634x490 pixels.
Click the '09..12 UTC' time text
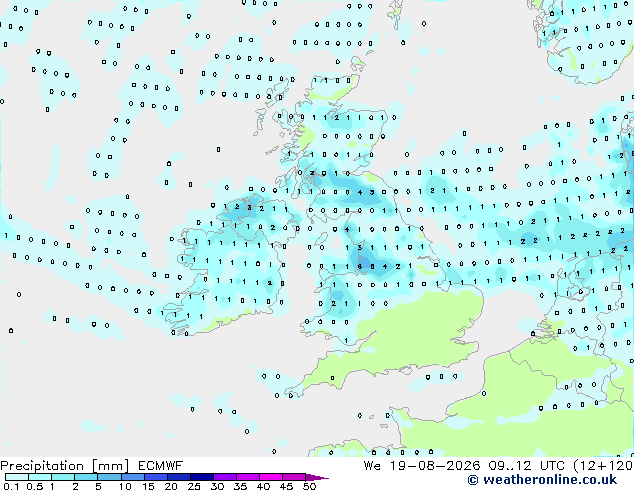(526, 465)
